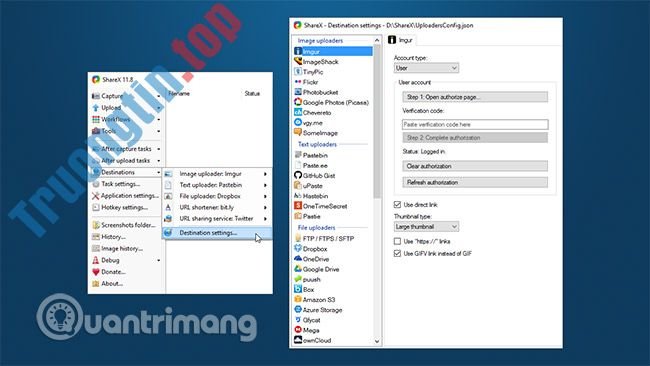This screenshot has width=650, height=366.
Task: Choose the TinyPic uploader icon
Action: [298, 72]
